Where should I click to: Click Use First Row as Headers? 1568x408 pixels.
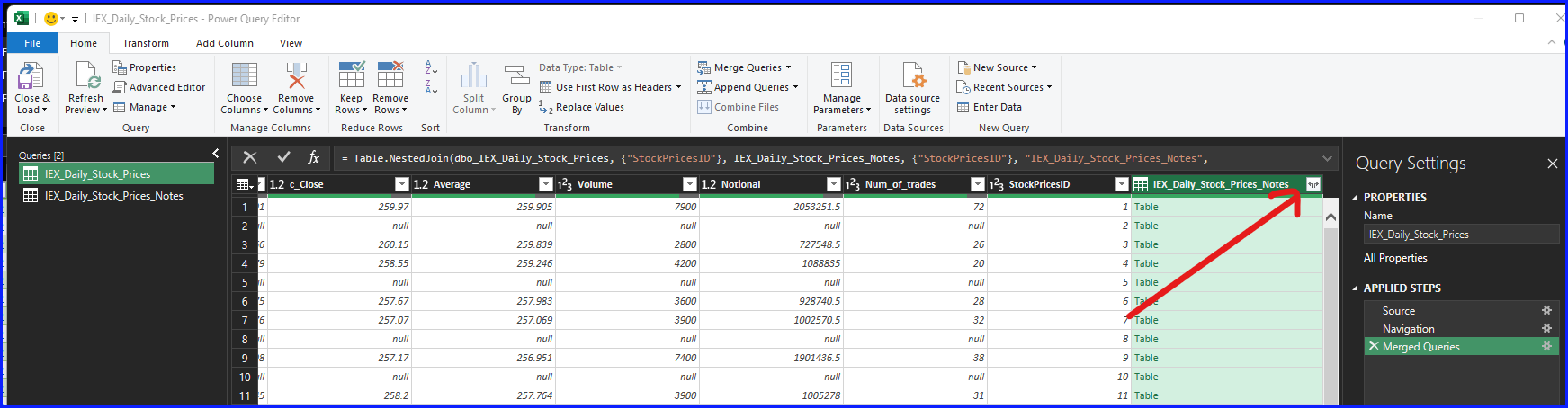tap(610, 87)
